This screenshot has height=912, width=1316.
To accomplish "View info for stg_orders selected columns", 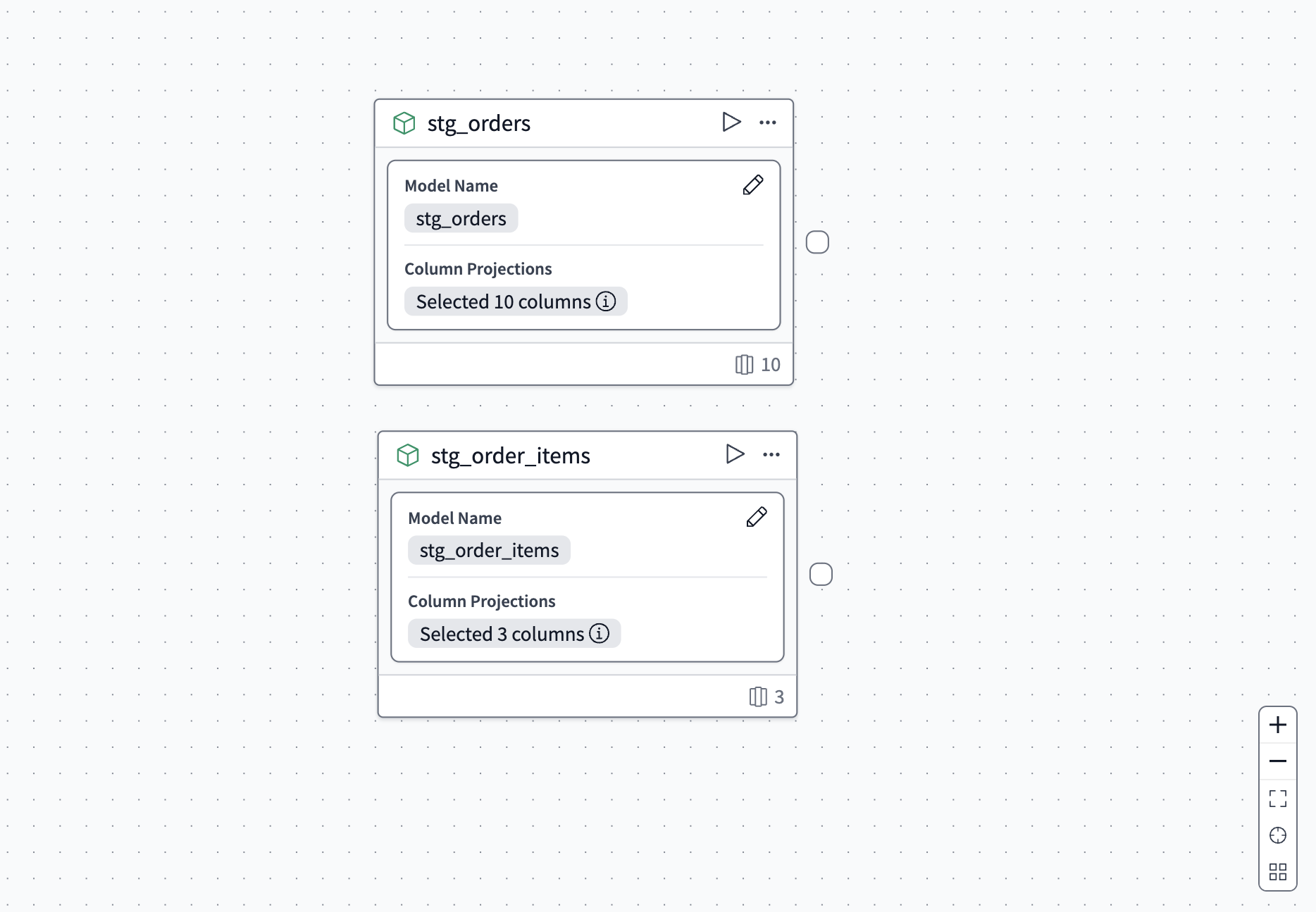I will (606, 301).
